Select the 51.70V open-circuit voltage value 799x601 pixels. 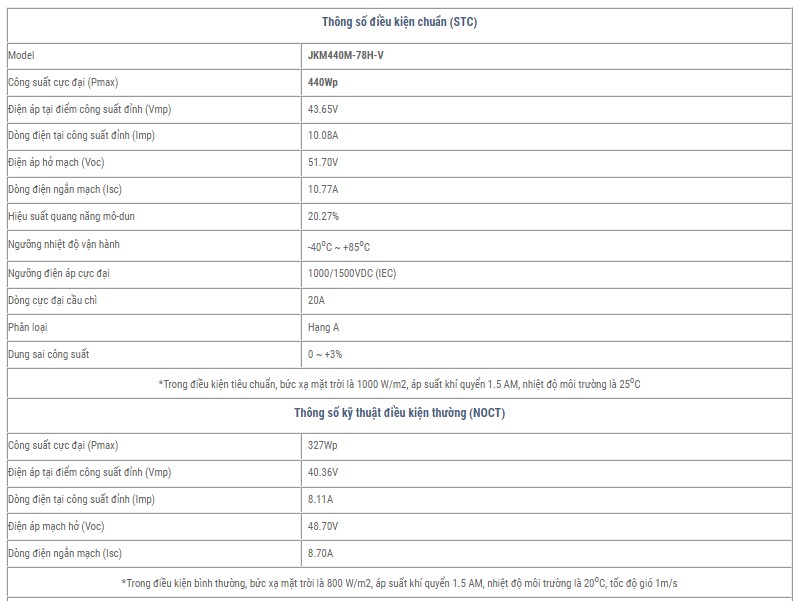pyautogui.click(x=323, y=162)
